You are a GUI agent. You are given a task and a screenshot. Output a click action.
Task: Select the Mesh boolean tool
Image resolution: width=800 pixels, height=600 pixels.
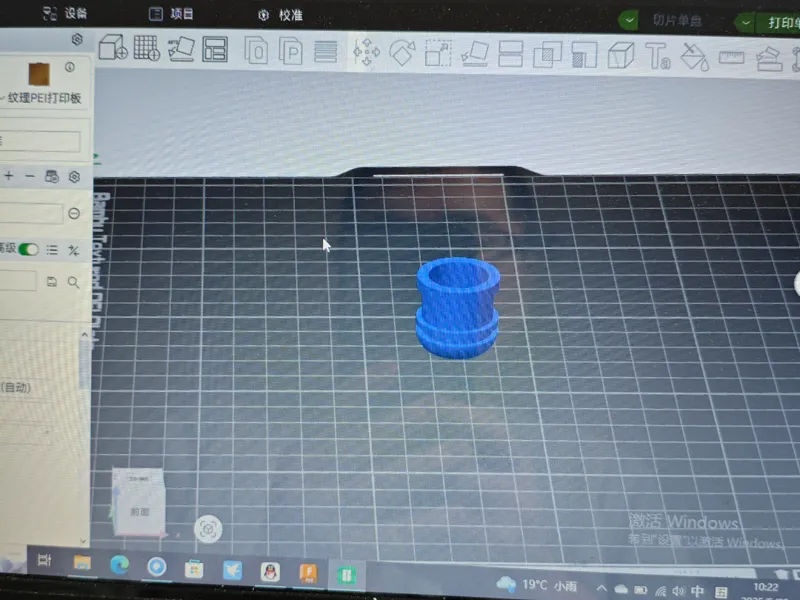click(547, 55)
